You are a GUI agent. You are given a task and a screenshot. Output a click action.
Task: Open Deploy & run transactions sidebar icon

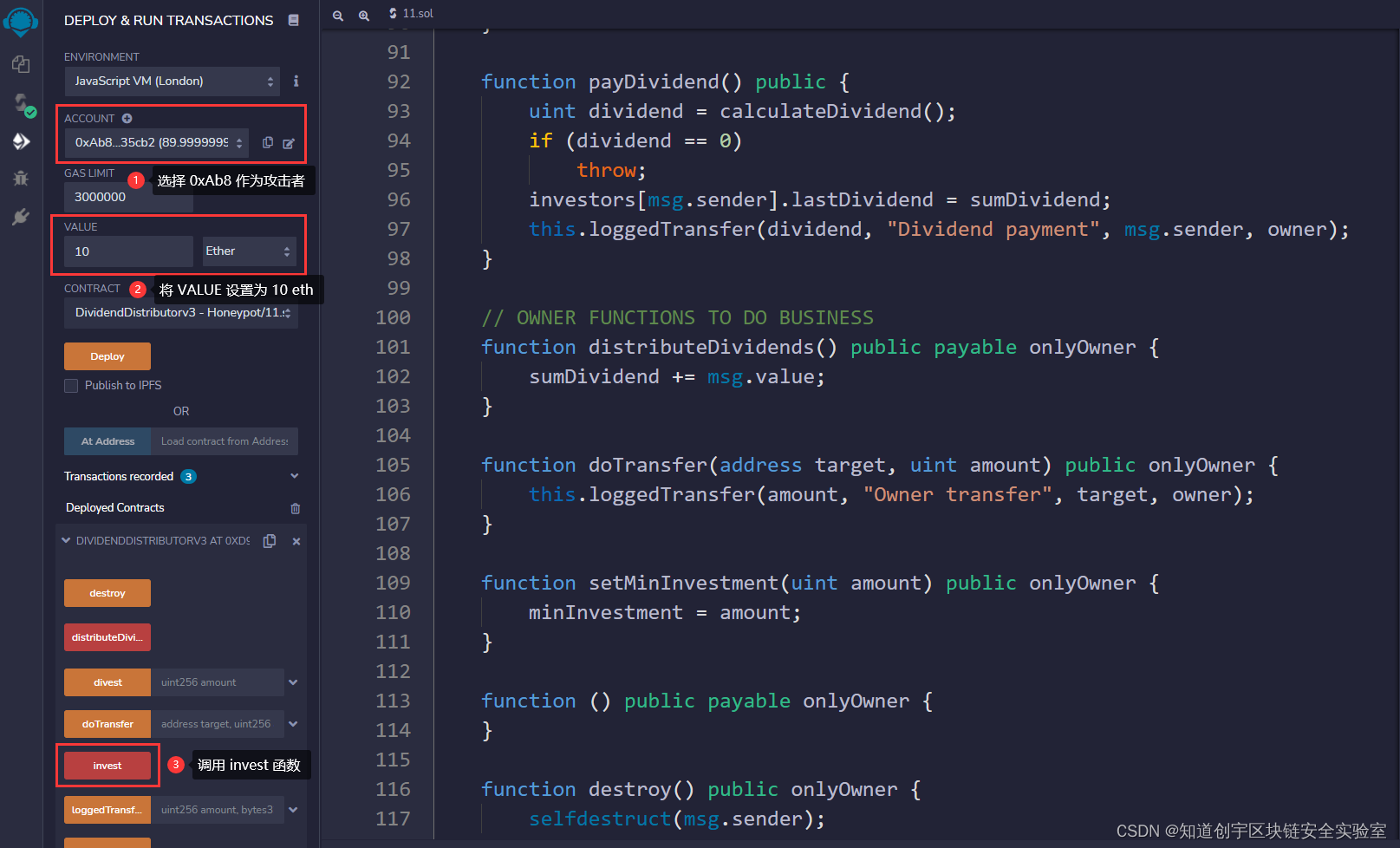coord(21,141)
